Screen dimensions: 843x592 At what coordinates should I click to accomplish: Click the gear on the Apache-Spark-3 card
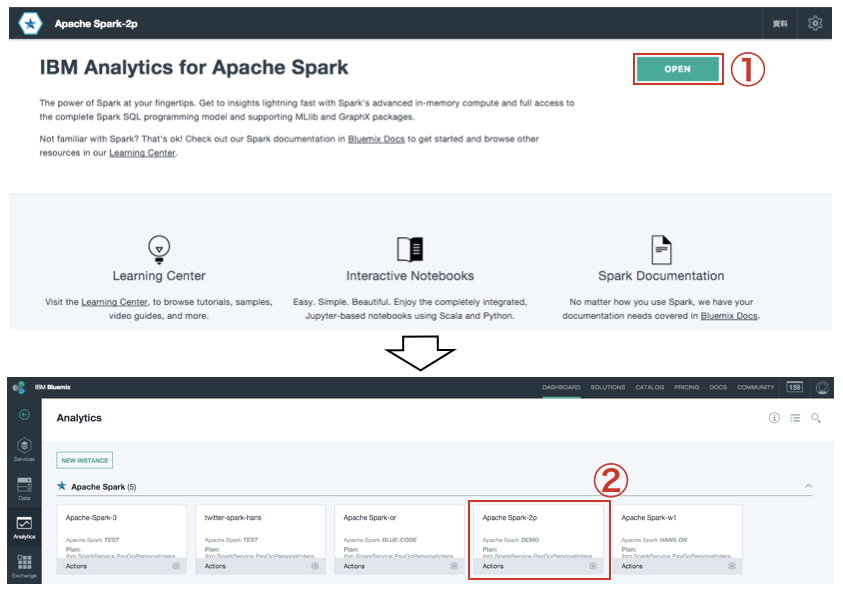[176, 566]
